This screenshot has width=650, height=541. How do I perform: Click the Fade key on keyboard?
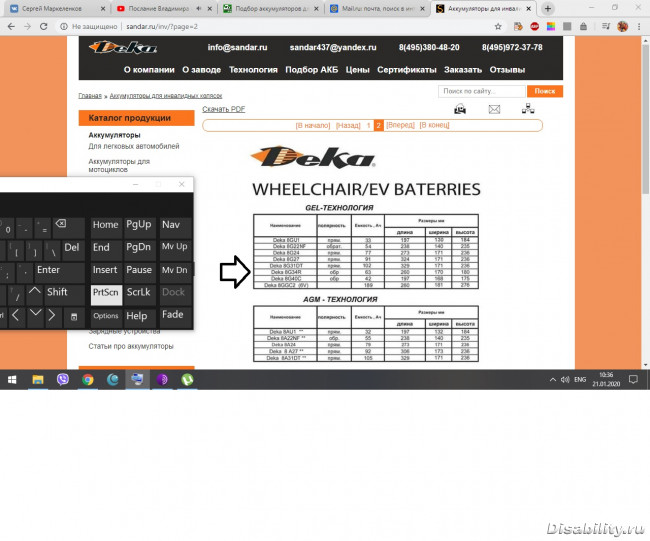[x=175, y=317]
